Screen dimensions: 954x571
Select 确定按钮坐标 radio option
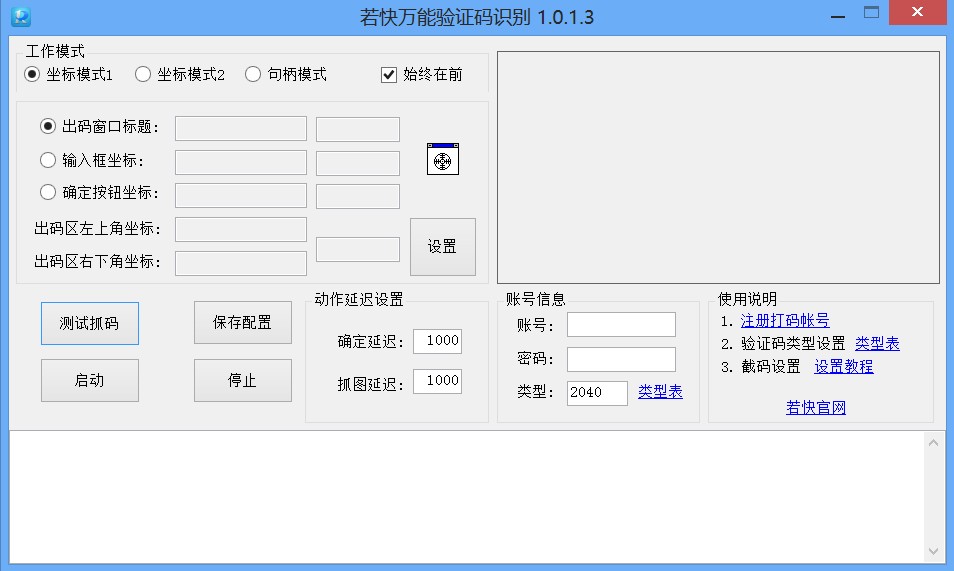click(48, 192)
